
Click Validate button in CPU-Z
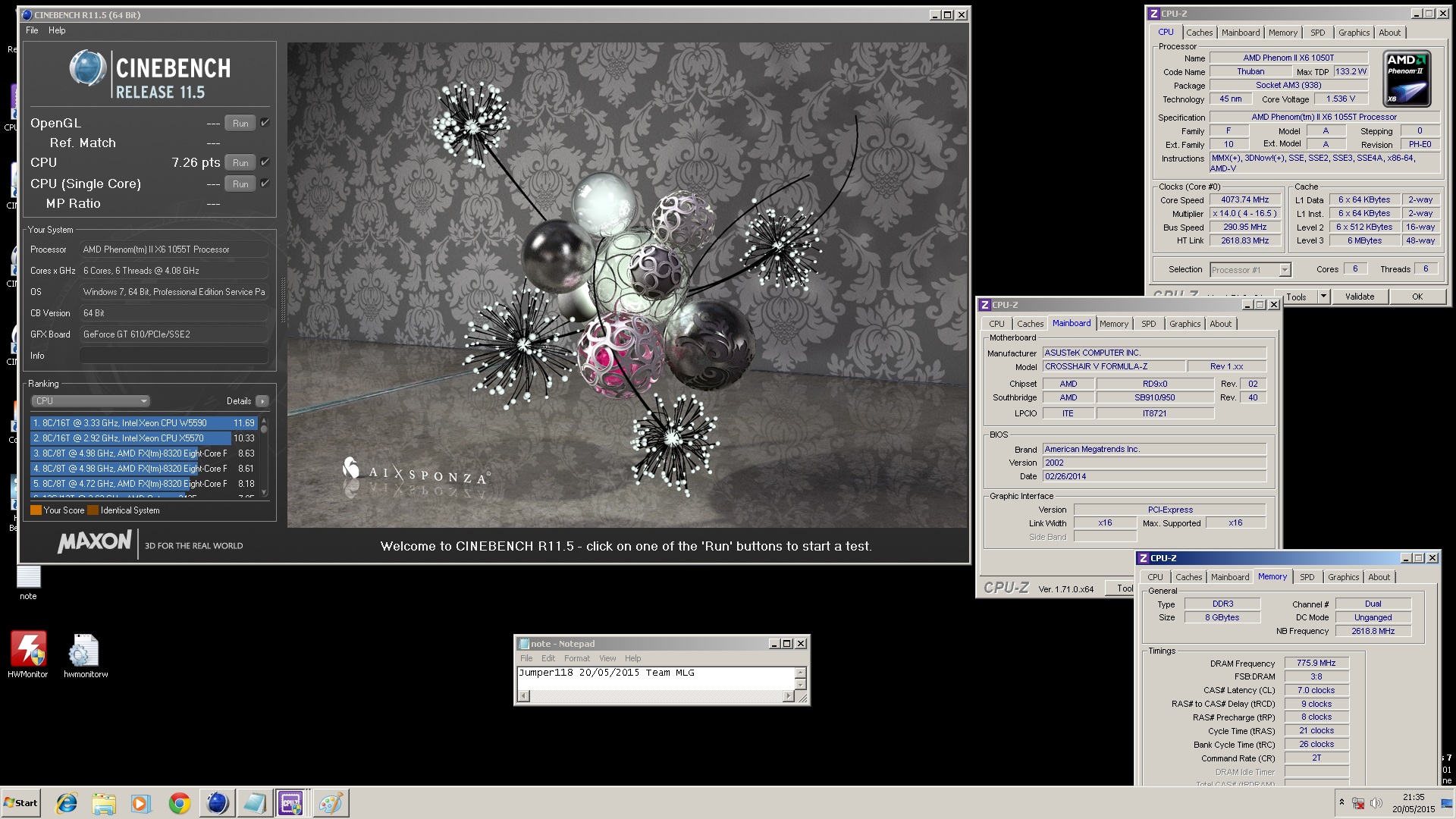[1359, 297]
